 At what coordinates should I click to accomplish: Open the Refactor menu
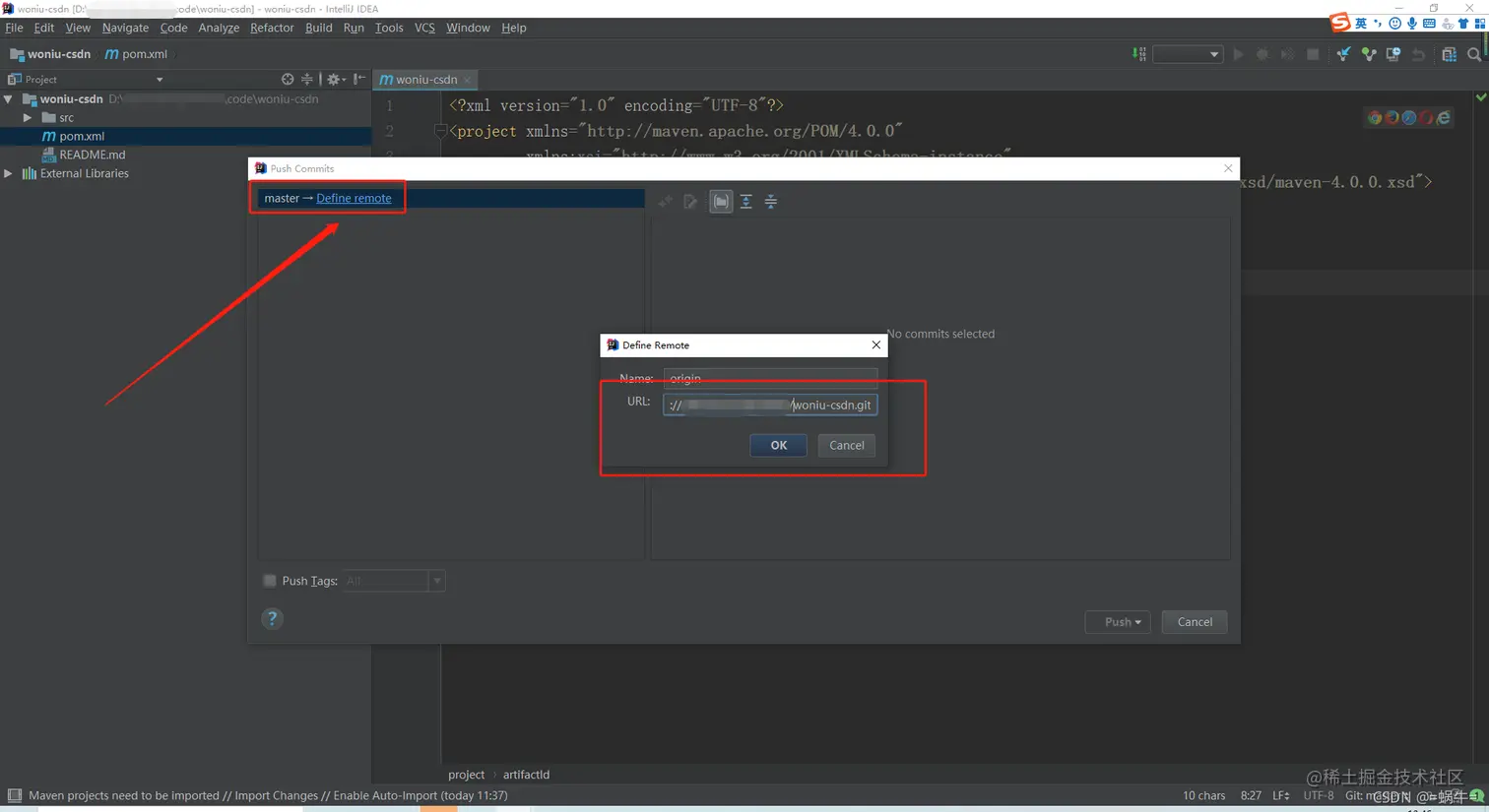point(272,28)
